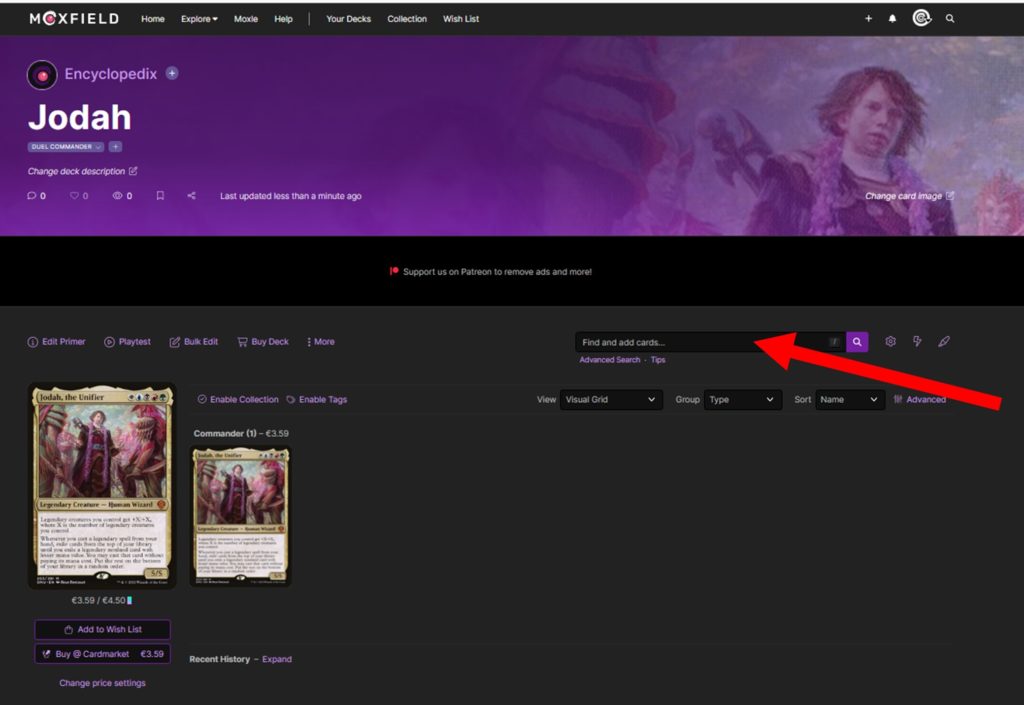Click Playtest button
Viewport: 1024px width, 705px height.
click(127, 341)
